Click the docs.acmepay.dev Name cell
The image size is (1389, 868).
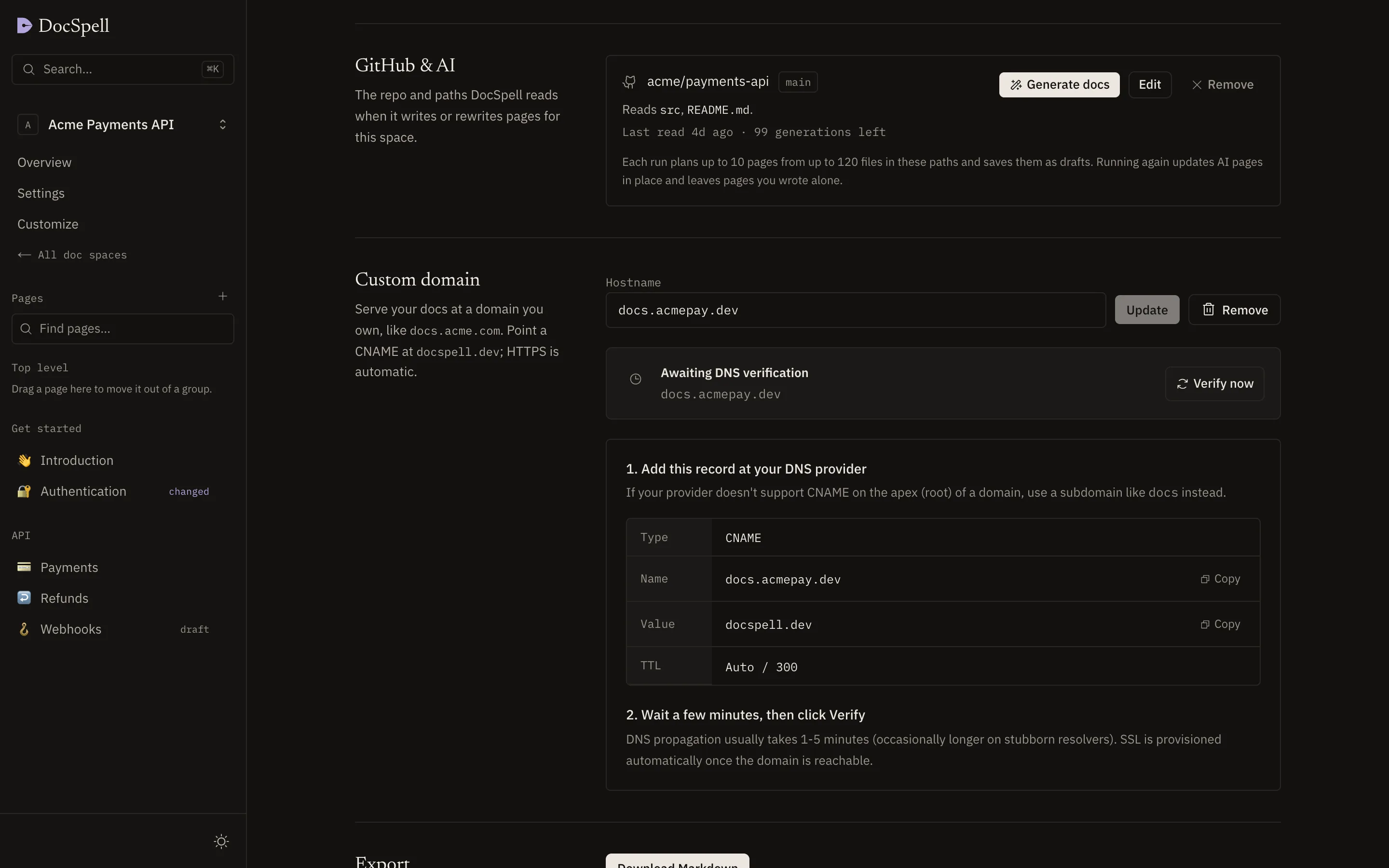pyautogui.click(x=783, y=579)
